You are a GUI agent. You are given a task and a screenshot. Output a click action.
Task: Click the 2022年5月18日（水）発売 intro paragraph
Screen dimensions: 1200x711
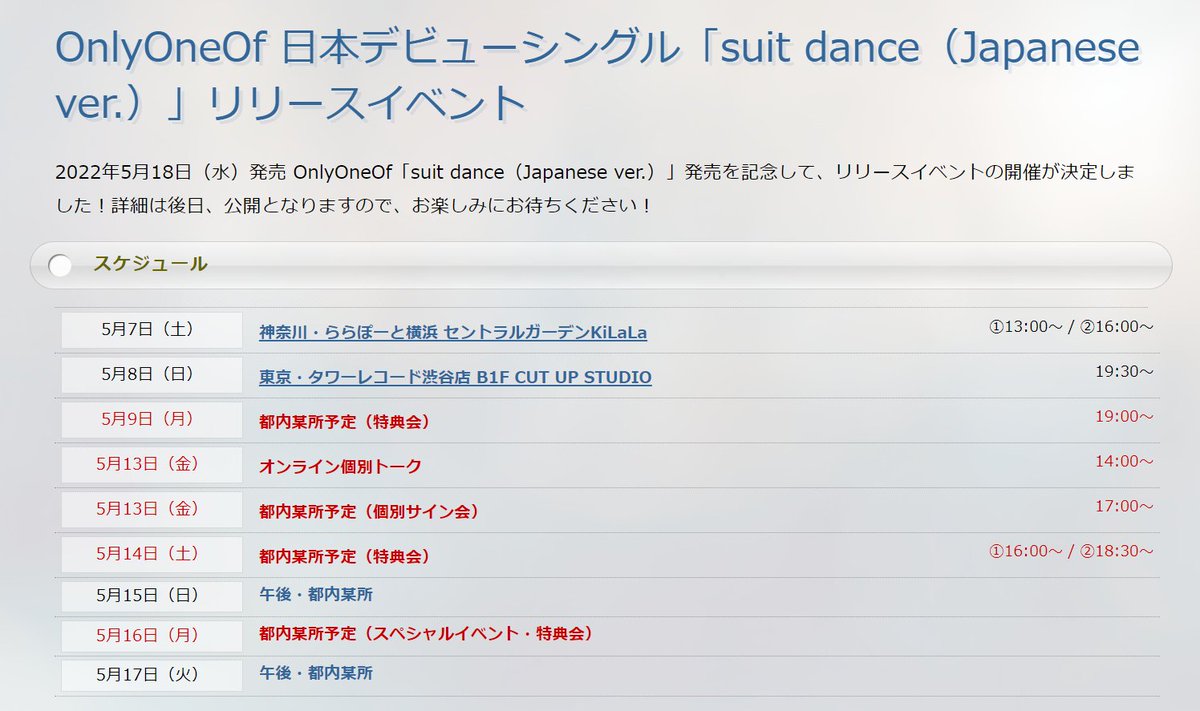pyautogui.click(x=596, y=189)
